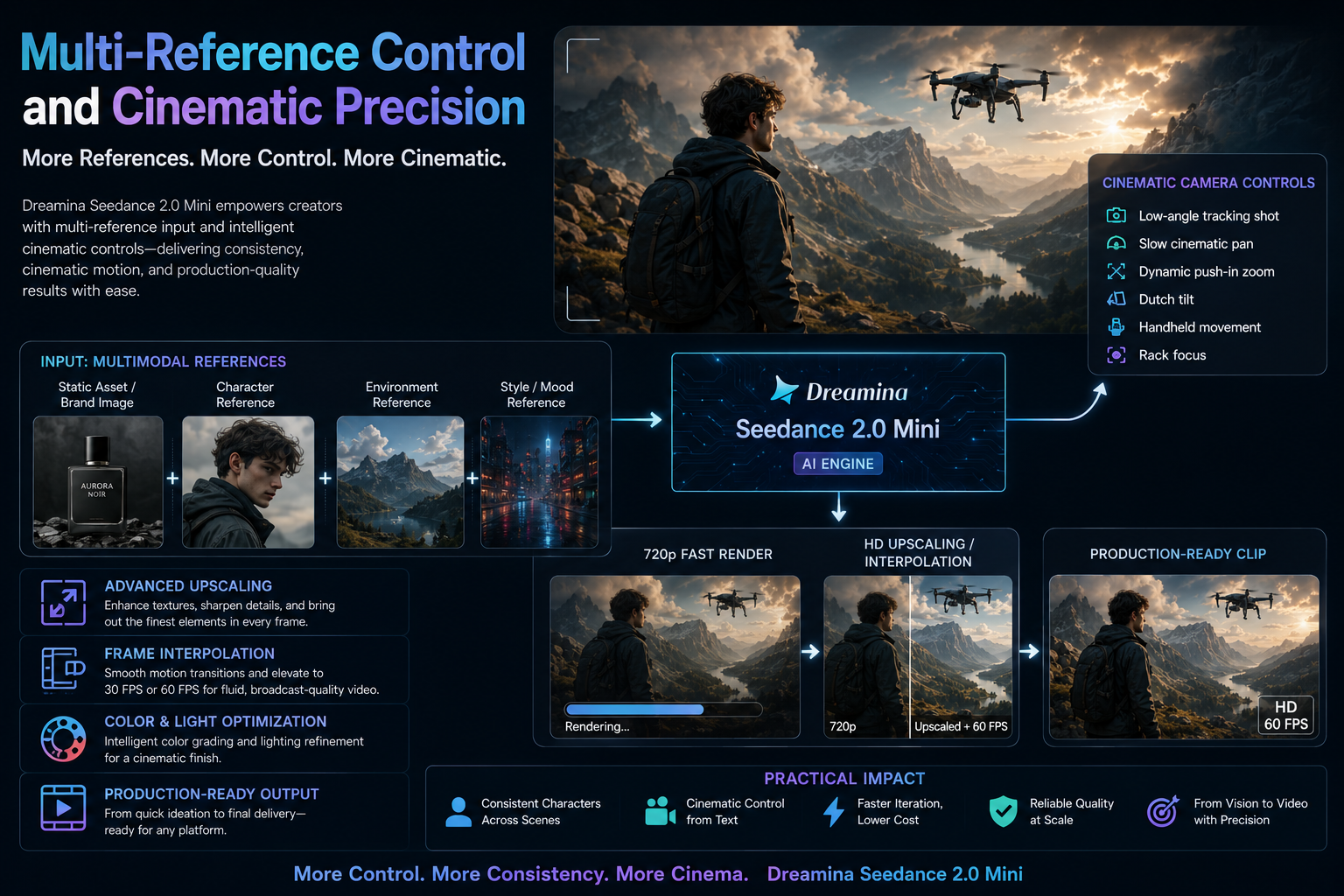
Task: Click the COLOR & LIGHT OPTIMIZATION heading
Action: 215,722
